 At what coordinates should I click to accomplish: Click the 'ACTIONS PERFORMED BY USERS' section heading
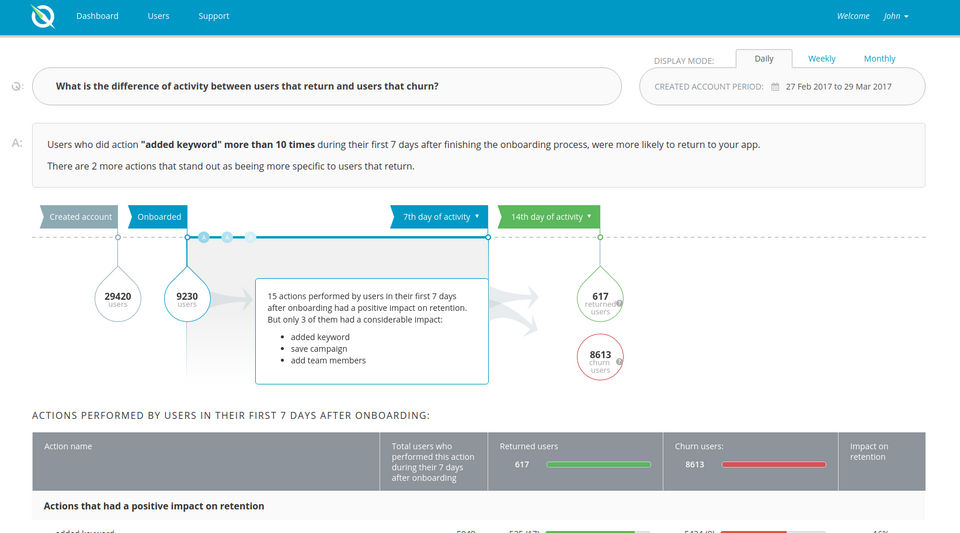pos(231,416)
